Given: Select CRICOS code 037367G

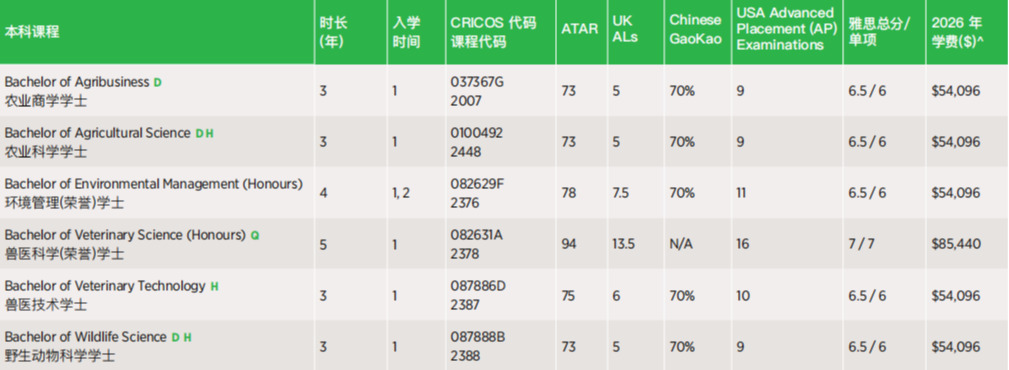Looking at the screenshot, I should tap(477, 82).
